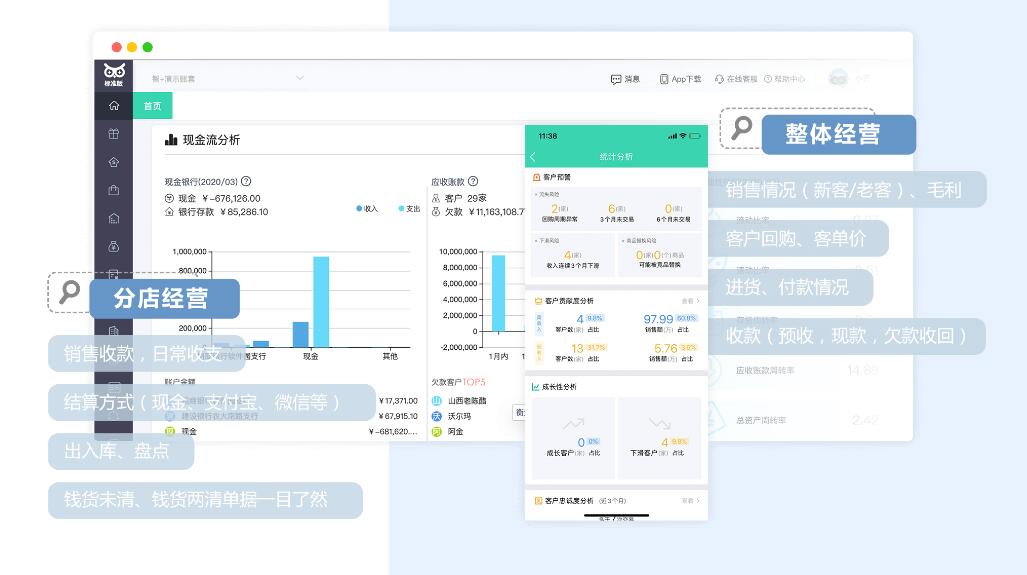Select the warehouse sidebar icon
1027x575 pixels.
[114, 218]
